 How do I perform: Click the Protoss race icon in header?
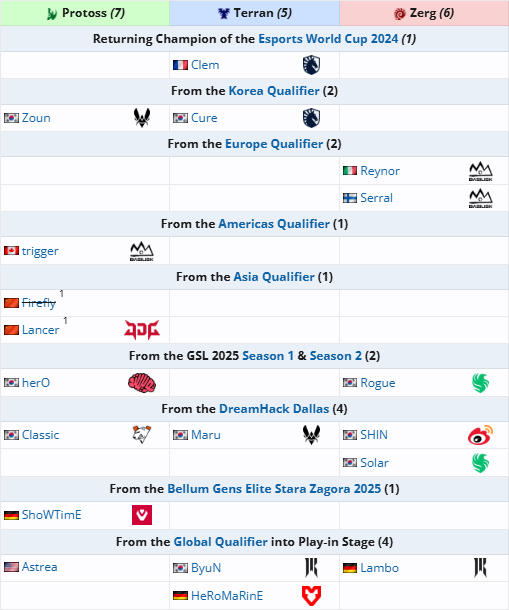pyautogui.click(x=52, y=14)
